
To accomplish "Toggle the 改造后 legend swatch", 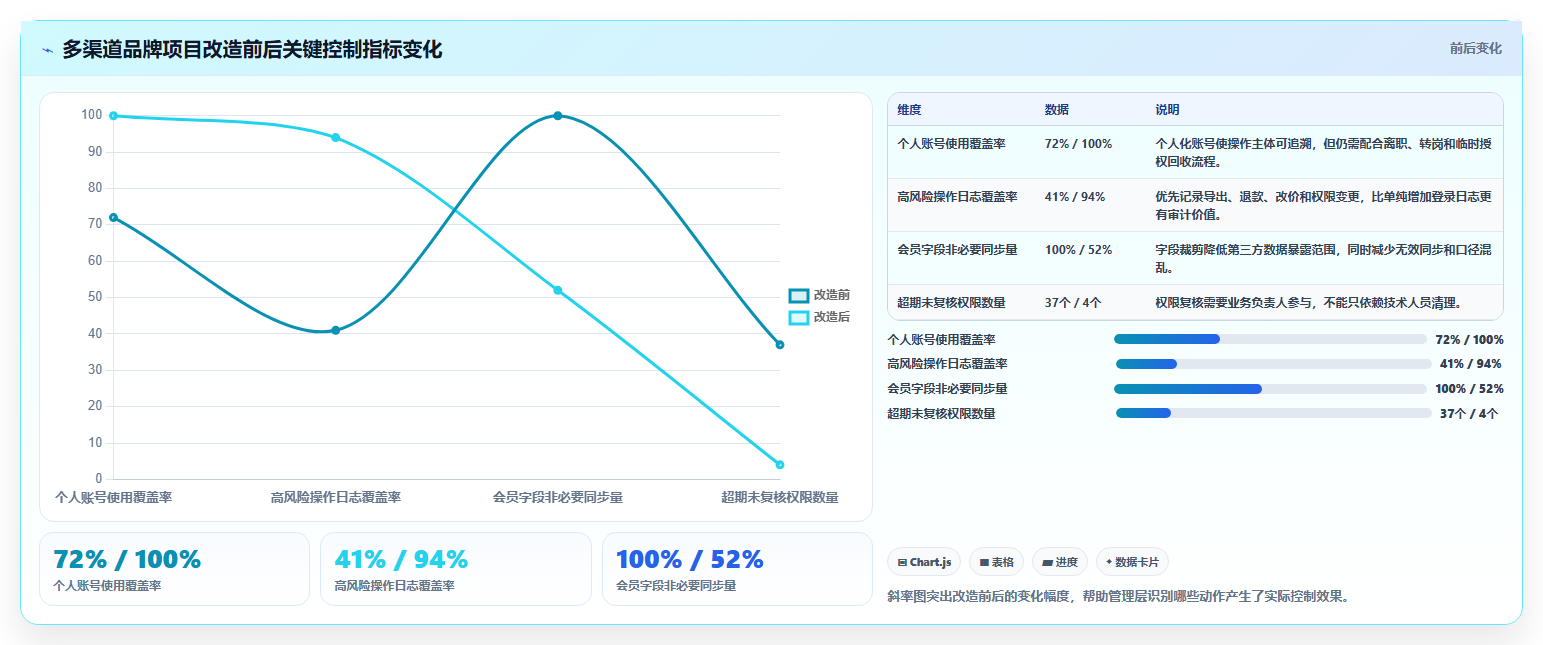I will pyautogui.click(x=798, y=317).
